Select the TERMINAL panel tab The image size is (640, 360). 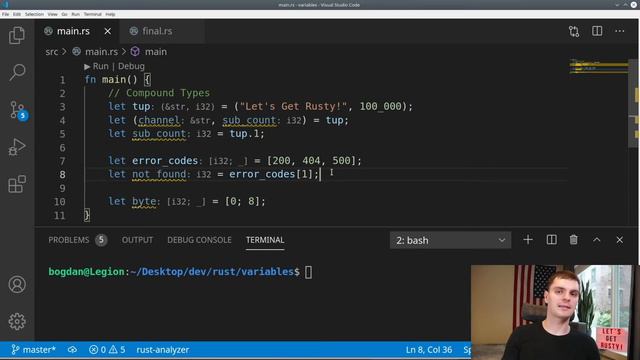coord(265,240)
